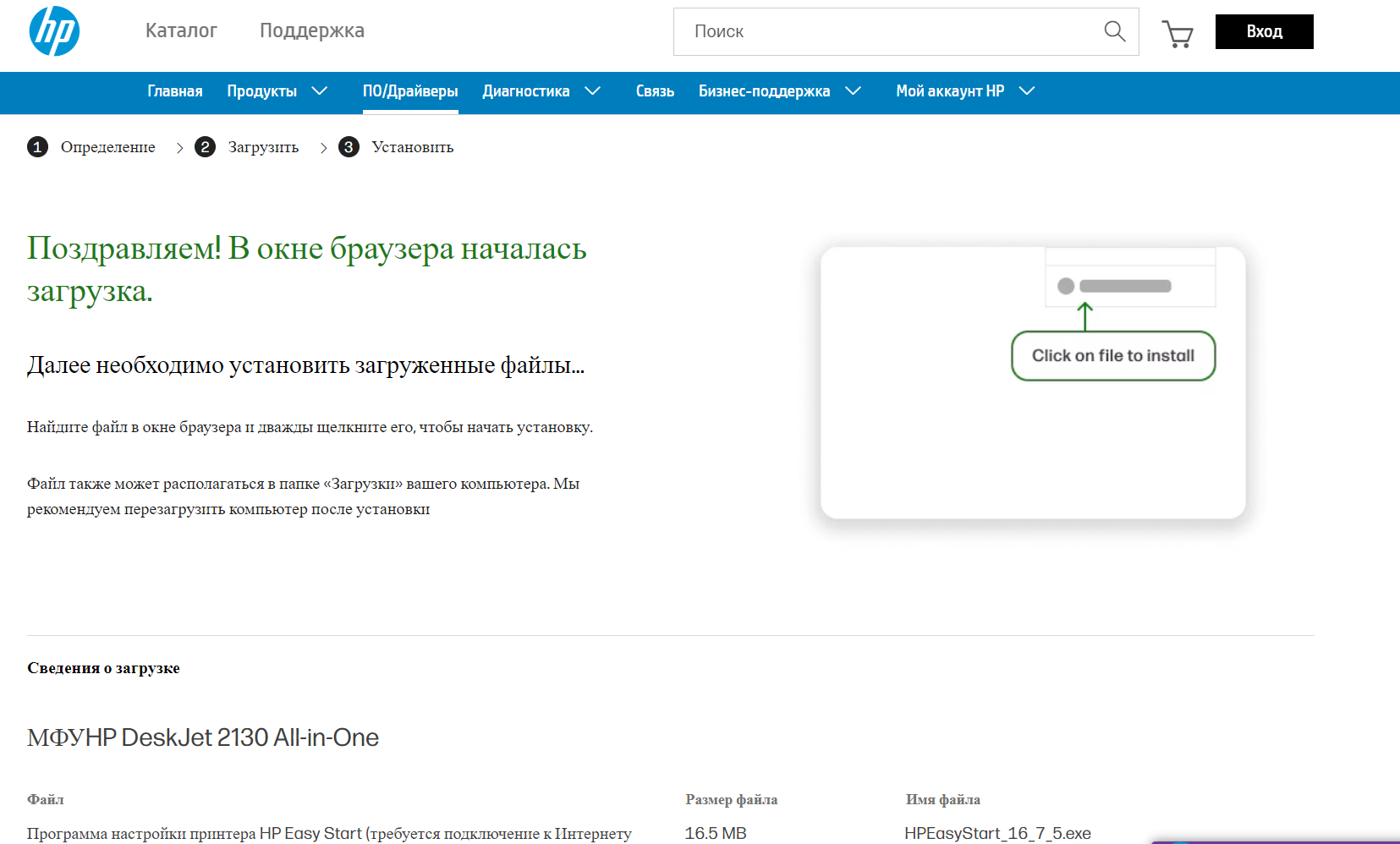Select the ПО/Драйверы tab
The width and height of the screenshot is (1400, 844).
pos(410,91)
